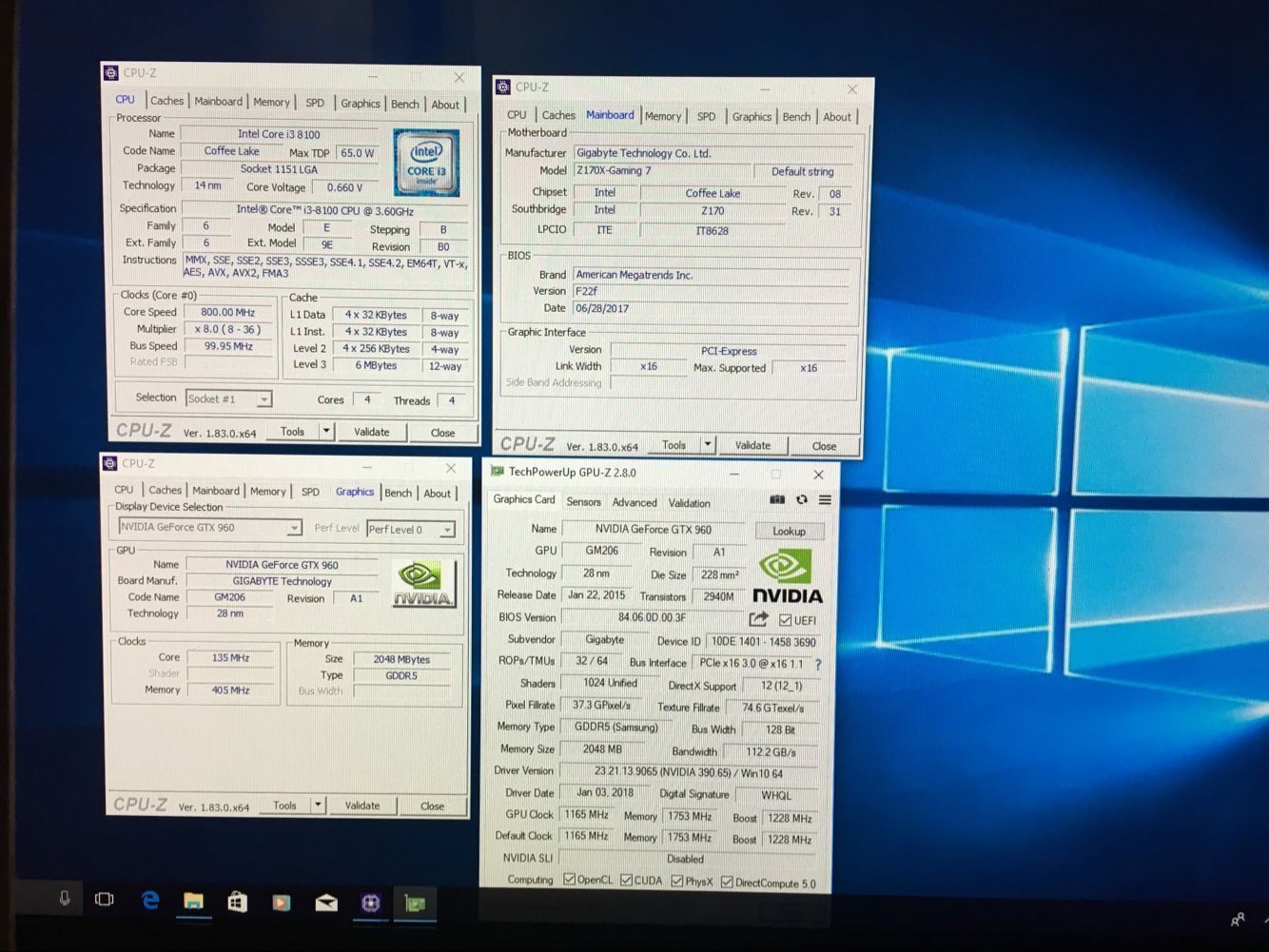
Task: Toggle the OpenCL checkbox
Action: [x=569, y=880]
